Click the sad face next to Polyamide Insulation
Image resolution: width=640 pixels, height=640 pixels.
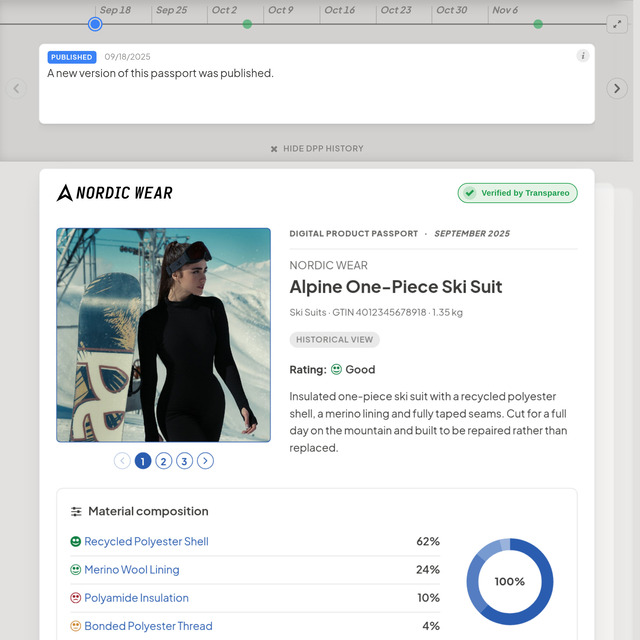pos(76,598)
